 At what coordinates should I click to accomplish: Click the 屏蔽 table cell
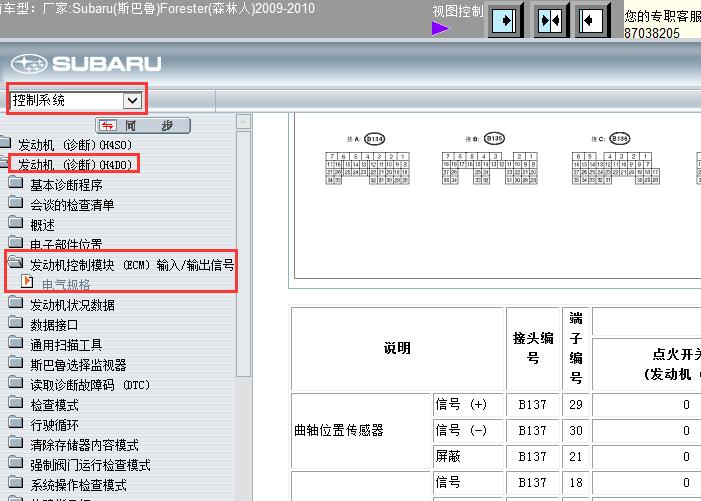tap(468, 456)
